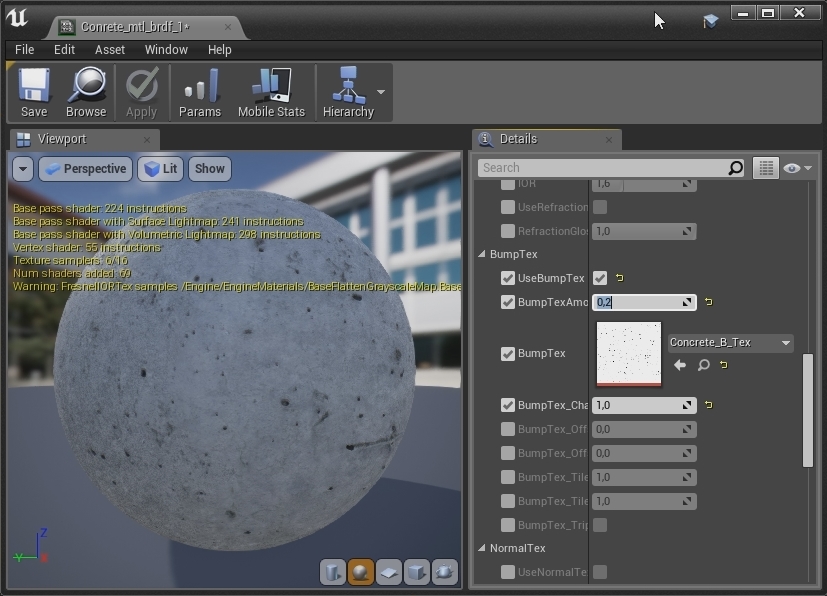Select sphere preview mesh in viewport
827x596 pixels.
coord(361,572)
